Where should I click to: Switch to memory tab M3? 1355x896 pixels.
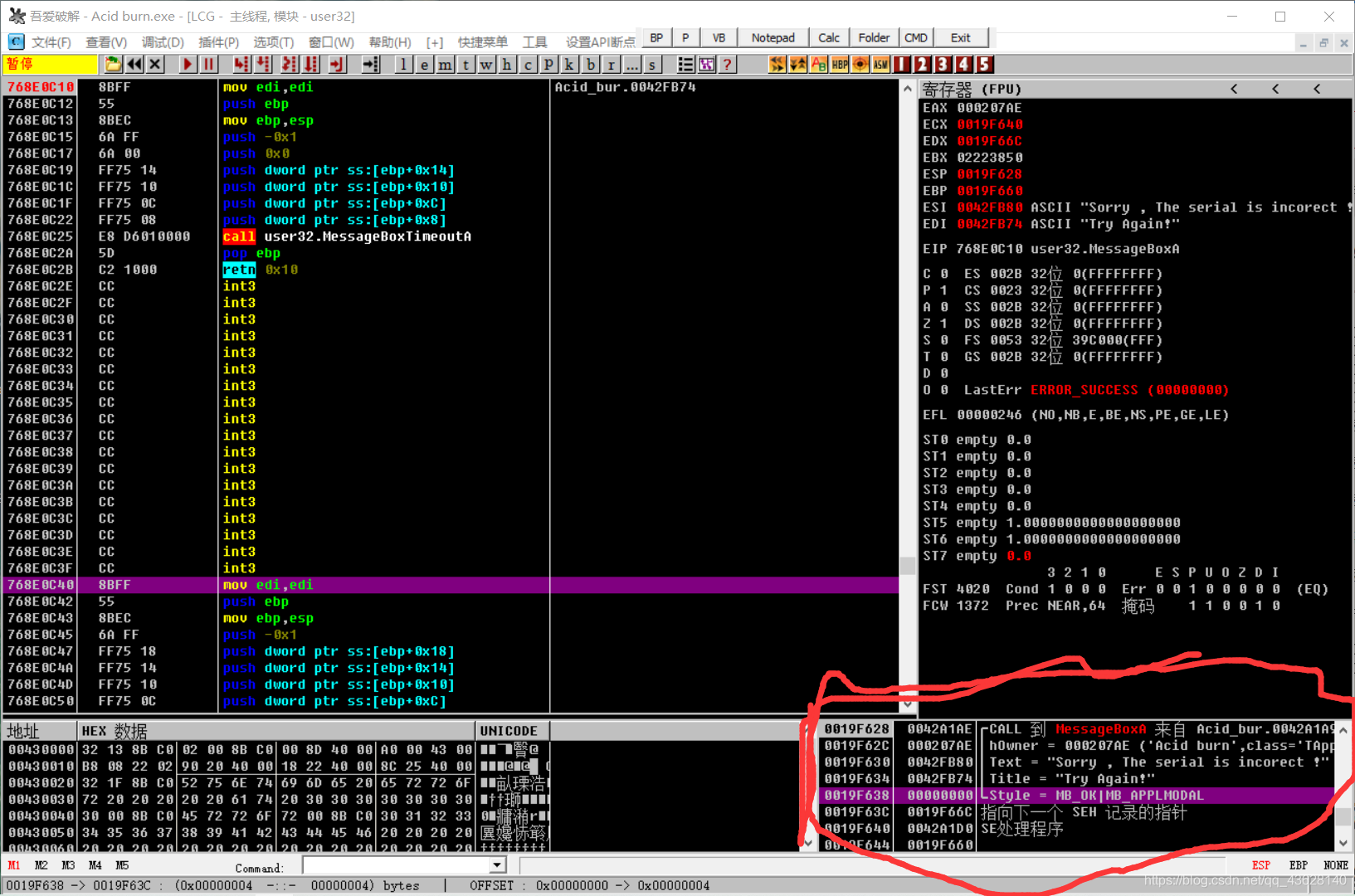tap(68, 865)
